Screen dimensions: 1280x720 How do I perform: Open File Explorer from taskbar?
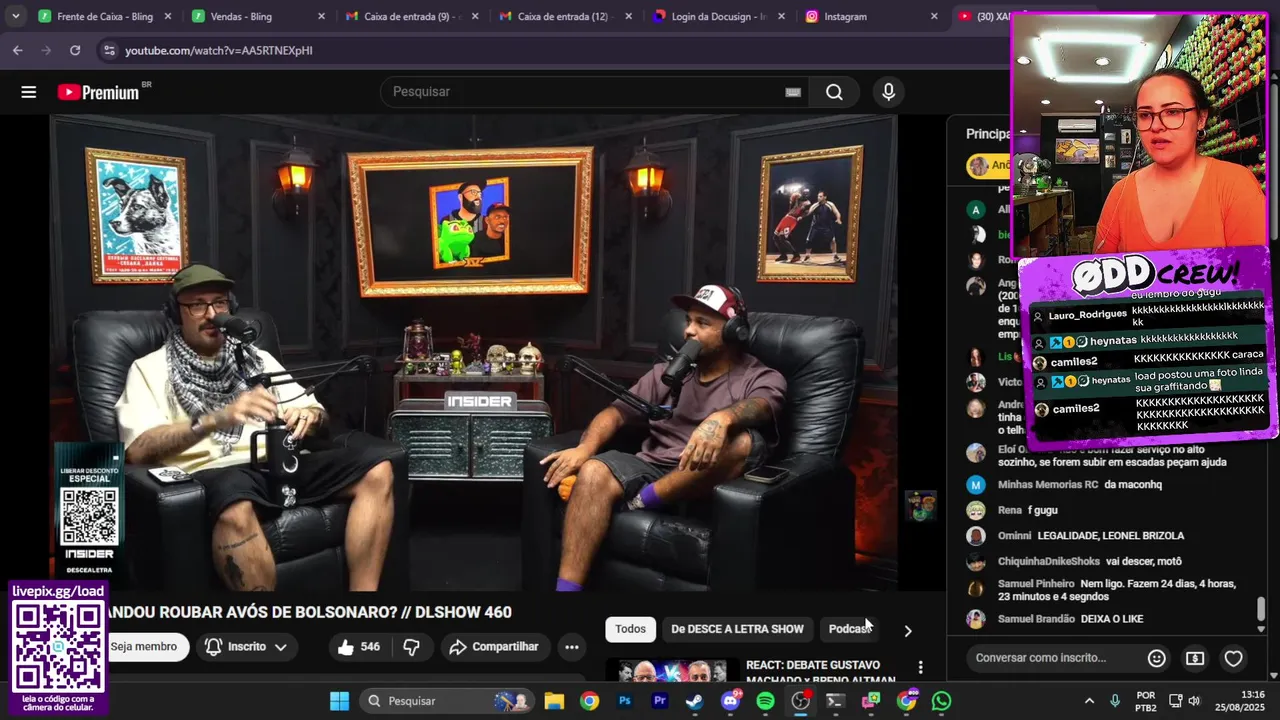click(x=554, y=701)
